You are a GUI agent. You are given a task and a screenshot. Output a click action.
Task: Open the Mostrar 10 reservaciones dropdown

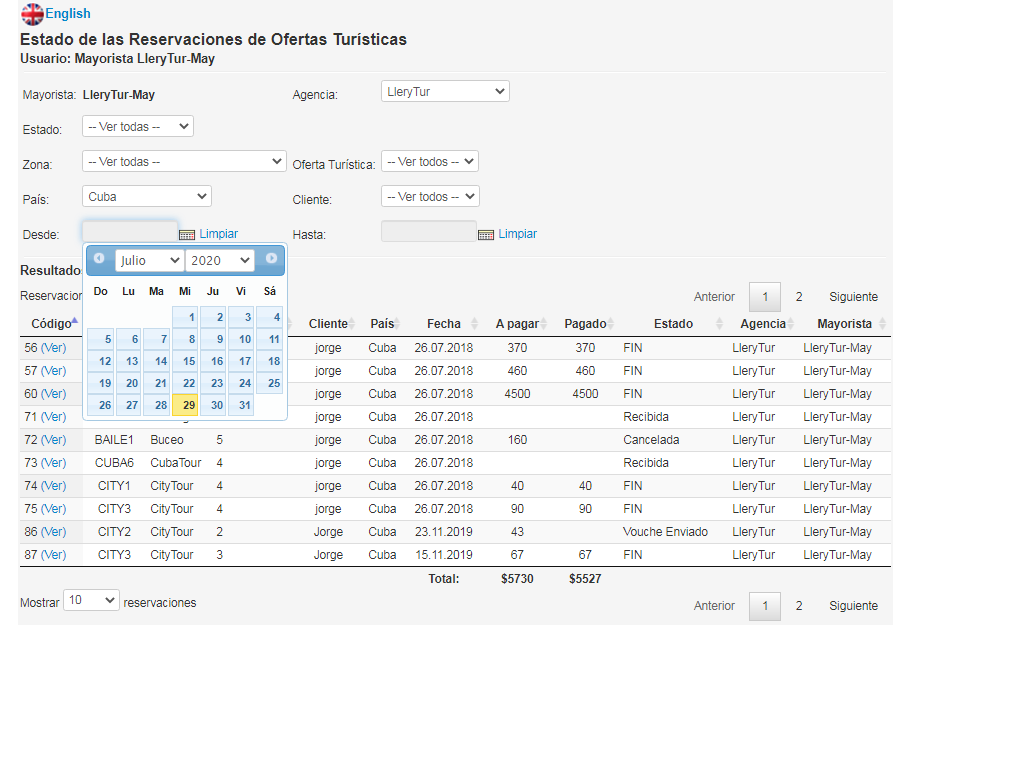coord(91,600)
